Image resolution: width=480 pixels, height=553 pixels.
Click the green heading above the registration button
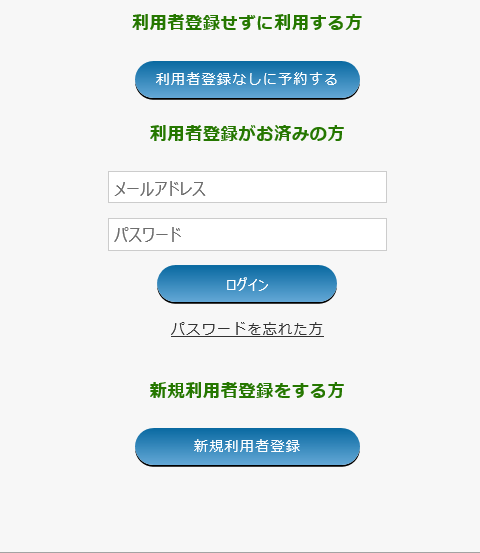(247, 390)
